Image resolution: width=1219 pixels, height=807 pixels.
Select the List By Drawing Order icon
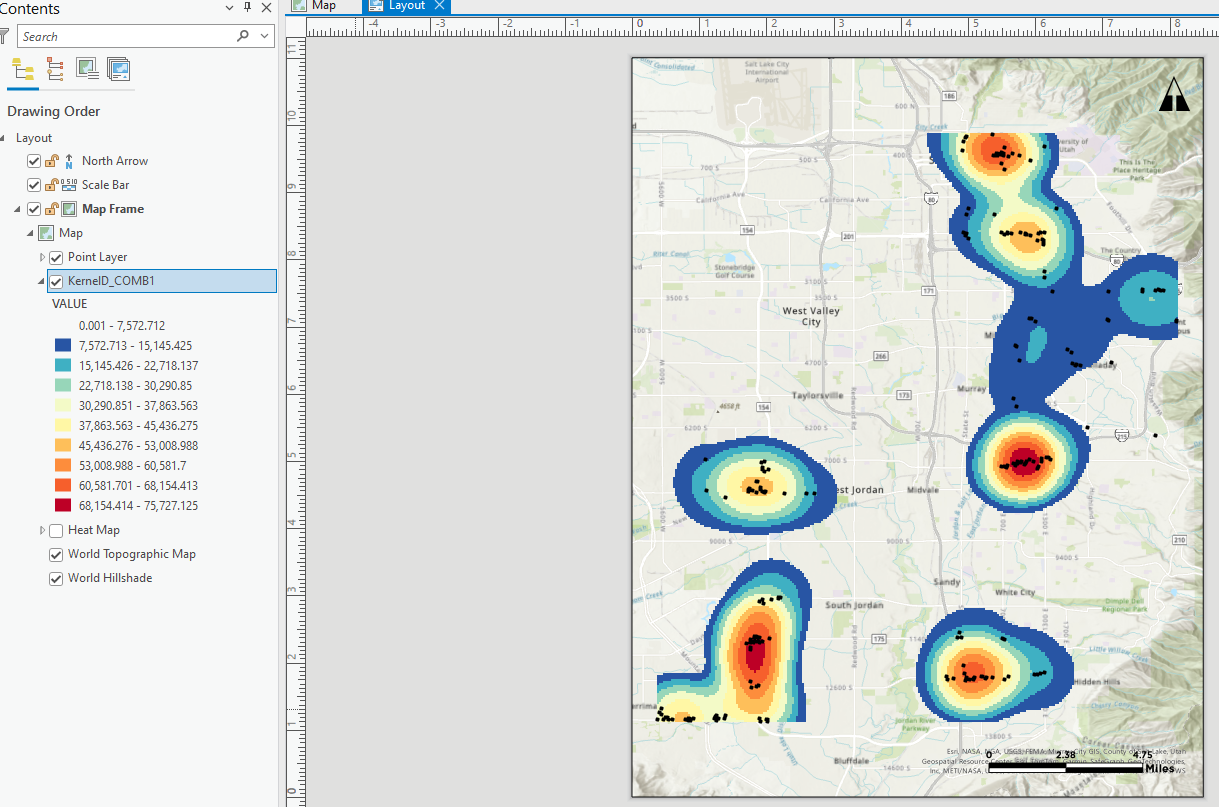click(x=22, y=70)
